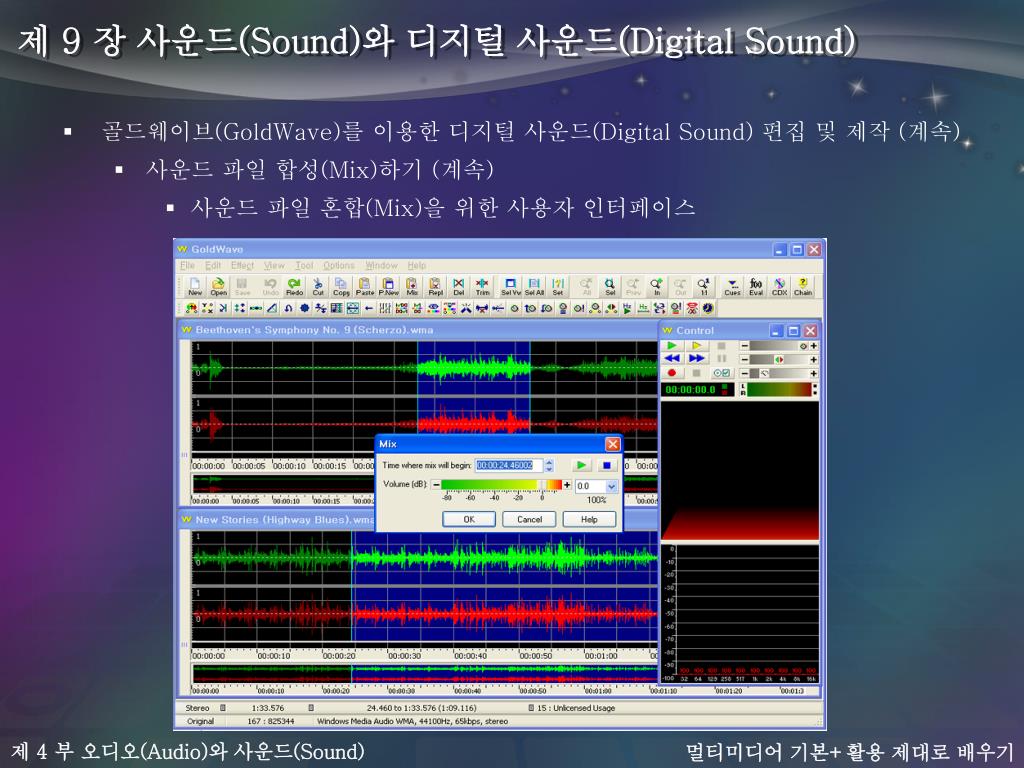Click the Chain toolbar icon

pos(803,286)
